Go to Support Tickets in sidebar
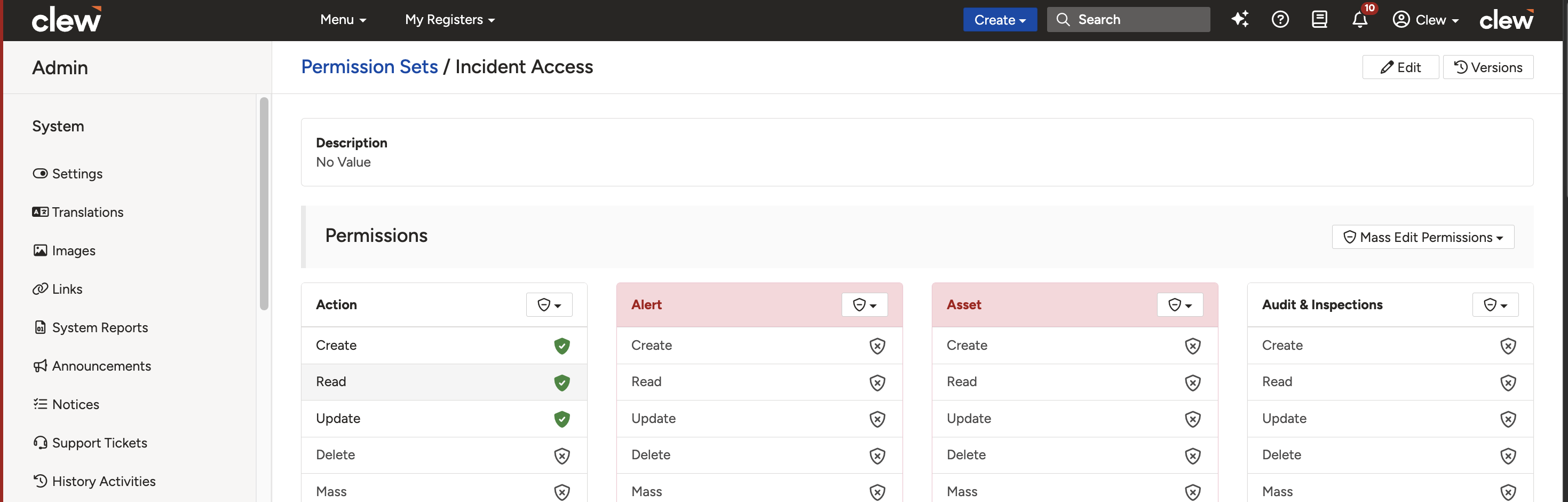1568x502 pixels. click(x=90, y=442)
